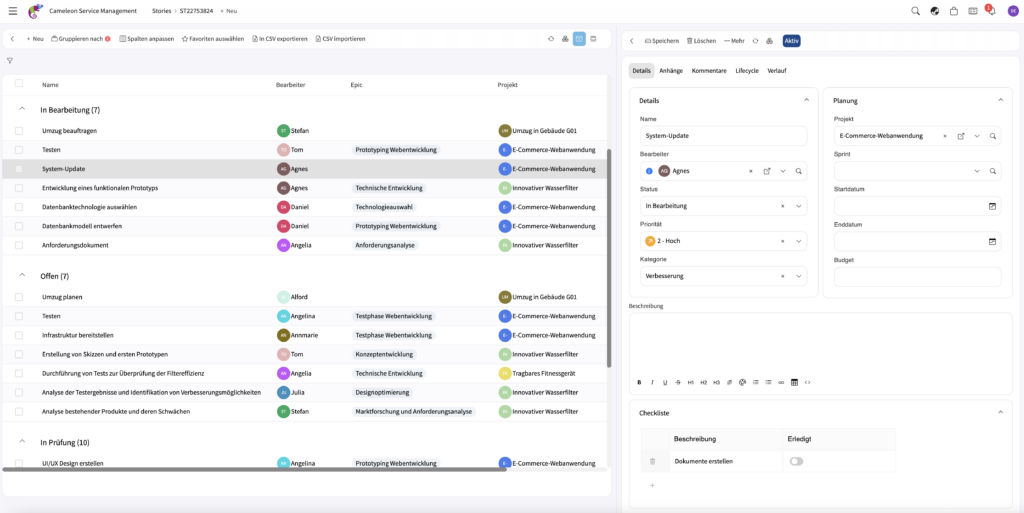The image size is (1024, 513).
Task: Toggle Erledigt switch for 'Dokumente erstellen'
Action: pyautogui.click(x=796, y=461)
